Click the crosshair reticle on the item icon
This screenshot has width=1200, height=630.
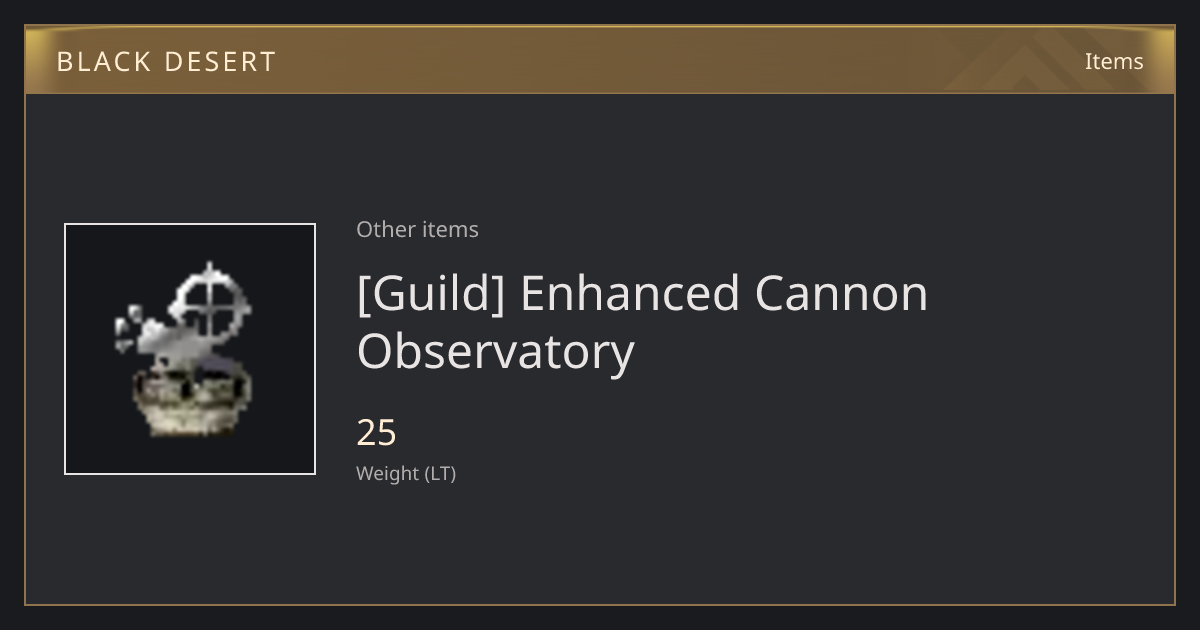point(209,299)
